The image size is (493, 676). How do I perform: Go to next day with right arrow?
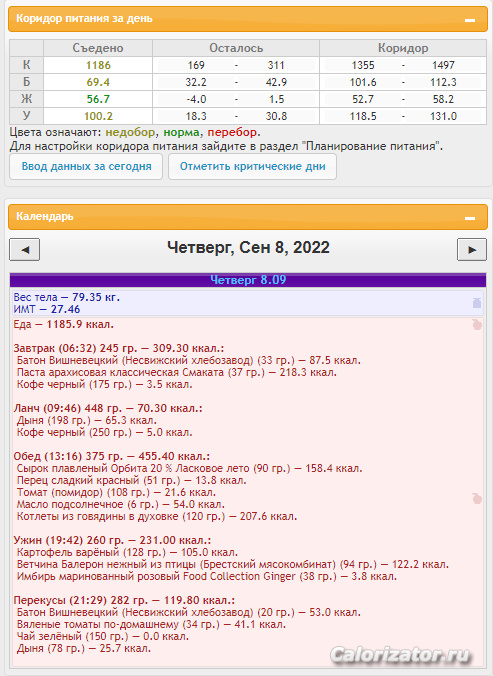pyautogui.click(x=472, y=250)
